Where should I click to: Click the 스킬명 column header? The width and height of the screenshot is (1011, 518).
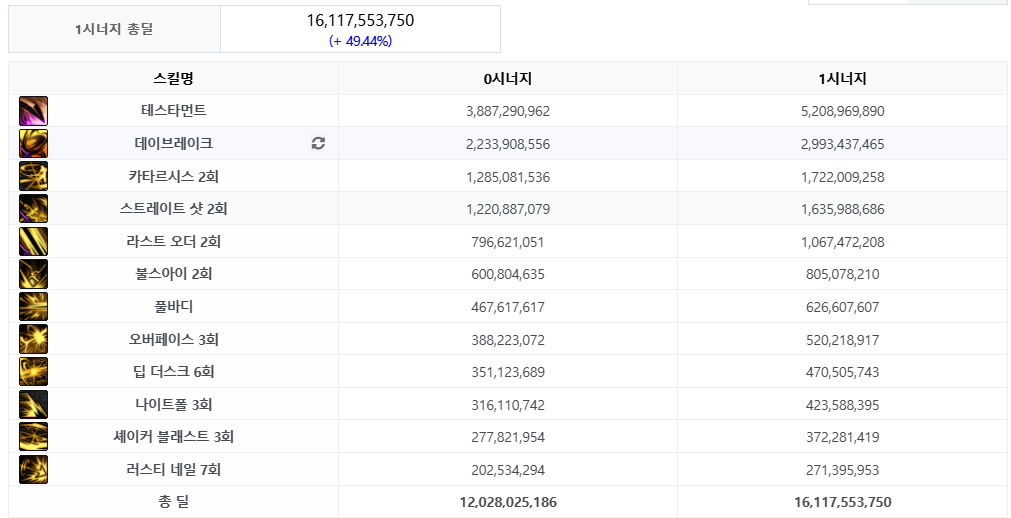click(173, 79)
